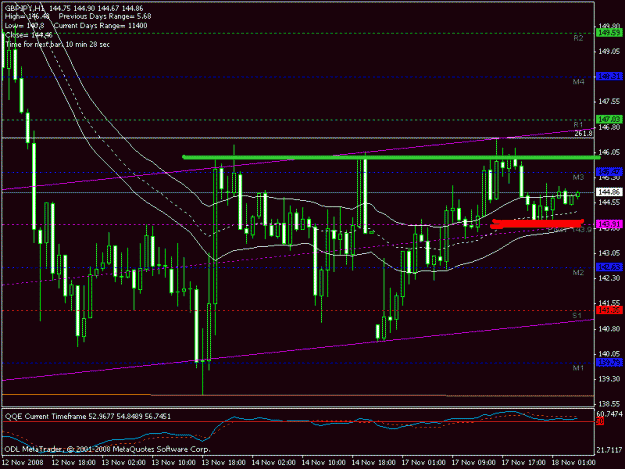This screenshot has height=469, width=625.
Task: Click the 147.55 price scale value
Action: (x=609, y=102)
